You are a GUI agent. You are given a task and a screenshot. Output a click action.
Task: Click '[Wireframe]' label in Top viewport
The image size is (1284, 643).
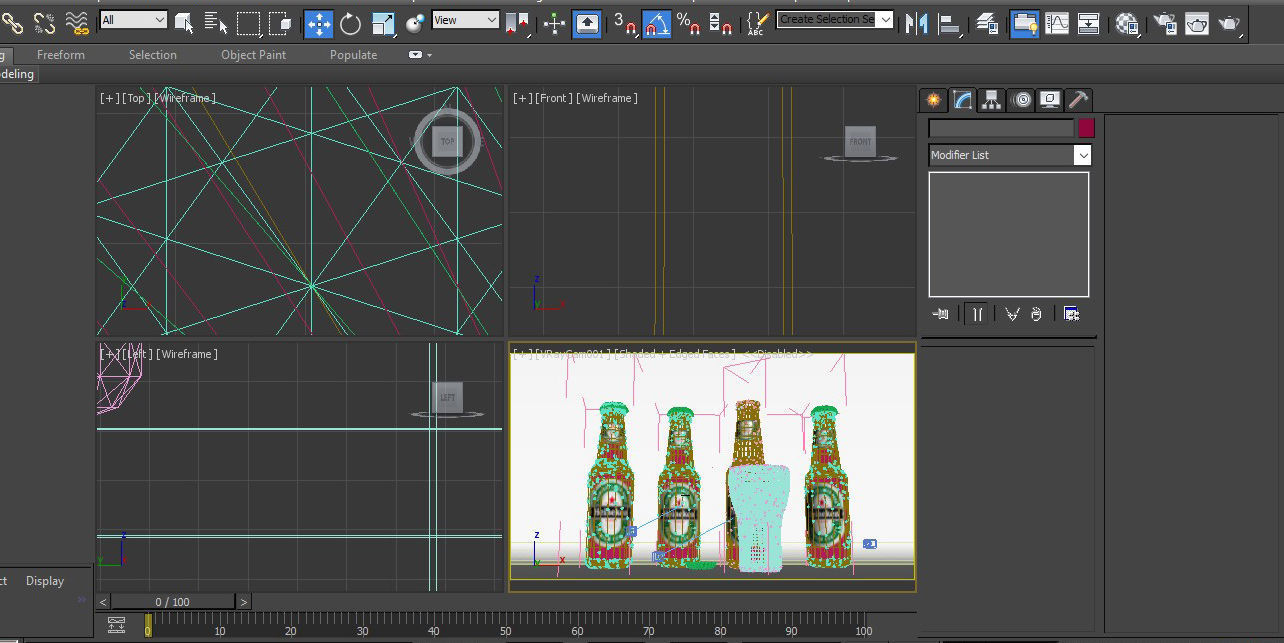point(185,98)
